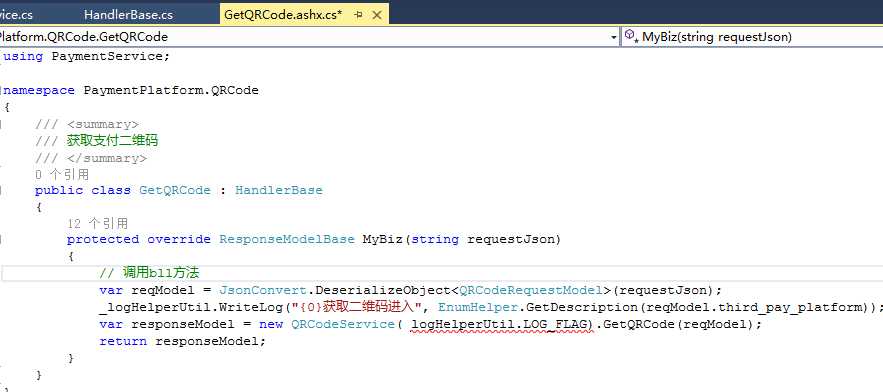Screen dimensions: 883x392
Task: Click 'EnumHelper' in the WriteLog line
Action: click(479, 307)
